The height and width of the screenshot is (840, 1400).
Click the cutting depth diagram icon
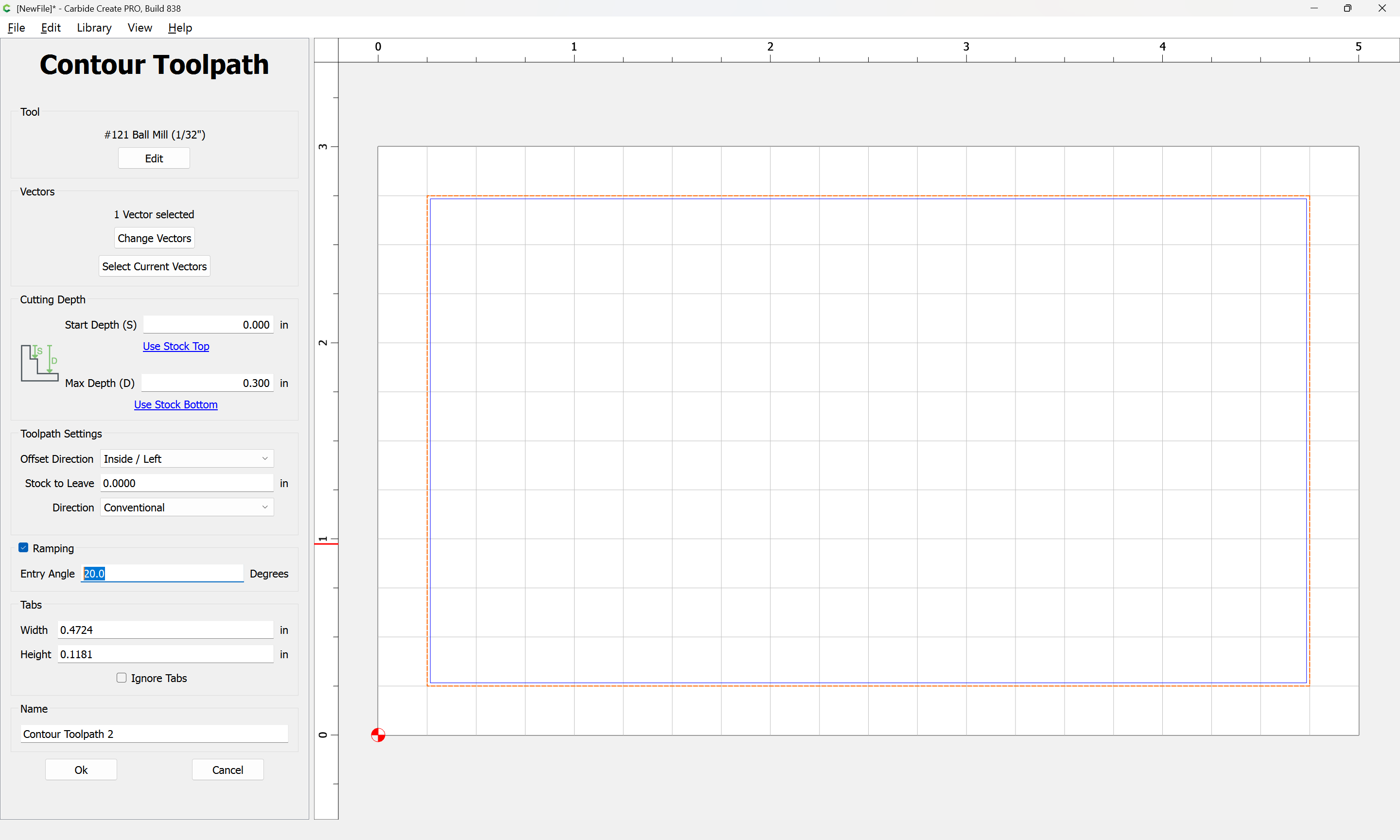coord(39,363)
